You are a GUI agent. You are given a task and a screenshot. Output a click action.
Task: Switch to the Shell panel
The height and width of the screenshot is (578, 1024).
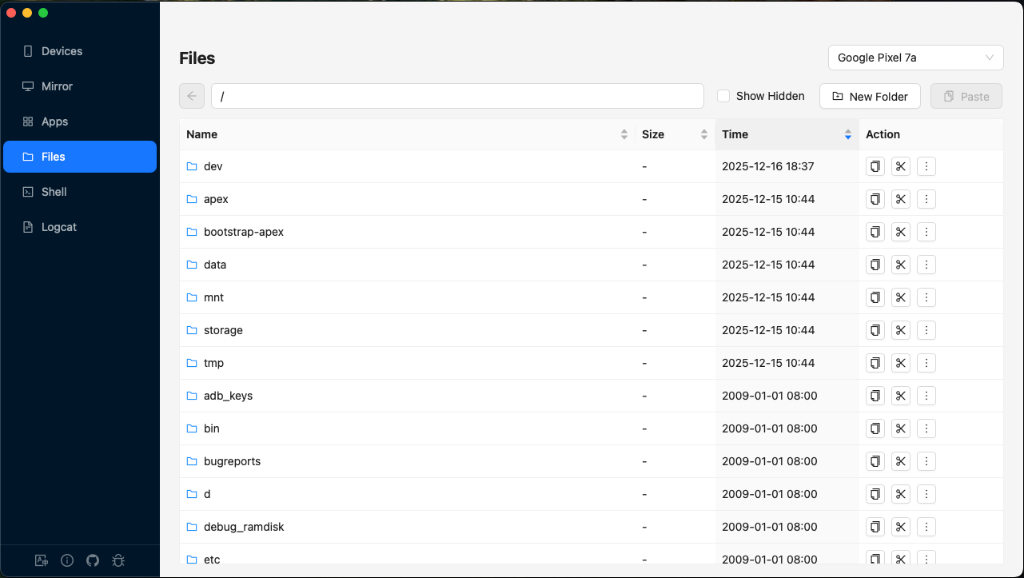click(80, 191)
